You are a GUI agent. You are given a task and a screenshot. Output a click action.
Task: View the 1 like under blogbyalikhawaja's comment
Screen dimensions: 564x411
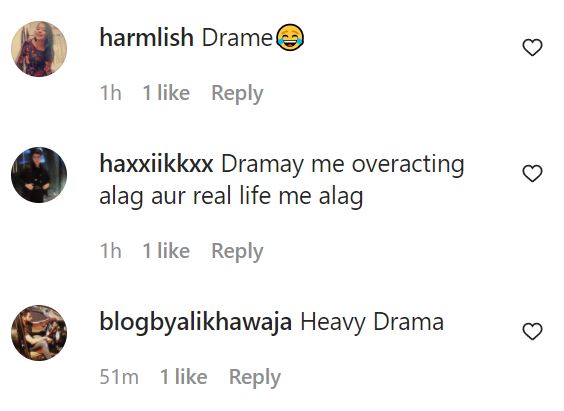(x=184, y=377)
